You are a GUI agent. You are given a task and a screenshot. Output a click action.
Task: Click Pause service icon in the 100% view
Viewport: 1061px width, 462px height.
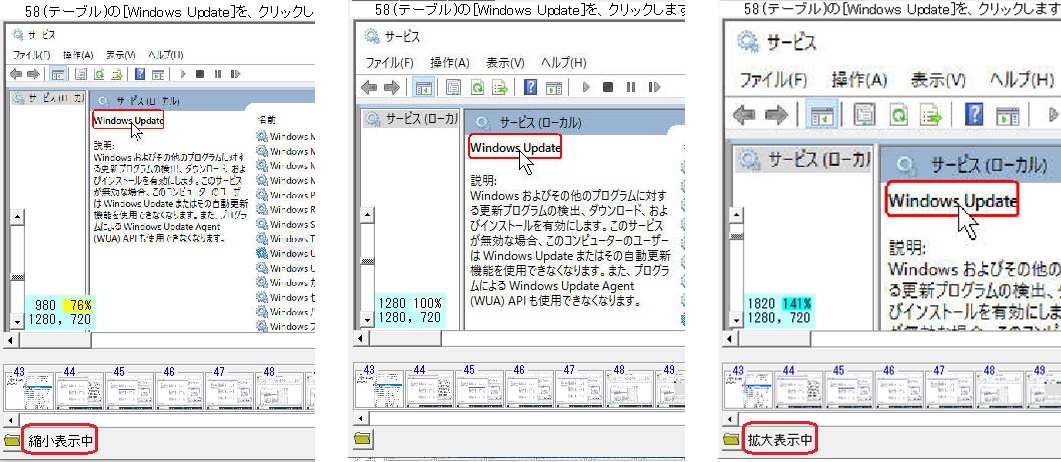click(631, 87)
